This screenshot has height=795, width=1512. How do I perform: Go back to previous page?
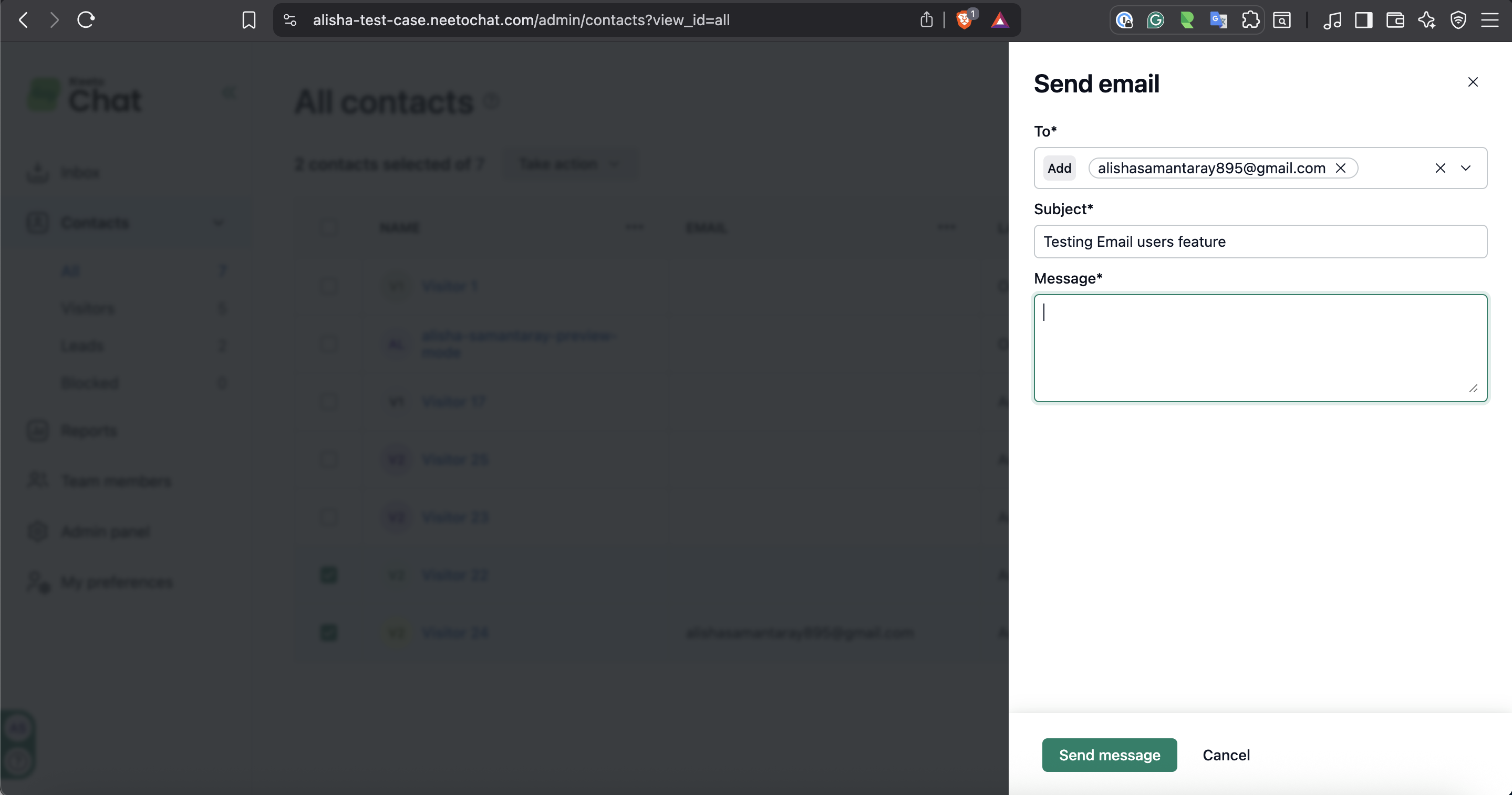tap(24, 20)
